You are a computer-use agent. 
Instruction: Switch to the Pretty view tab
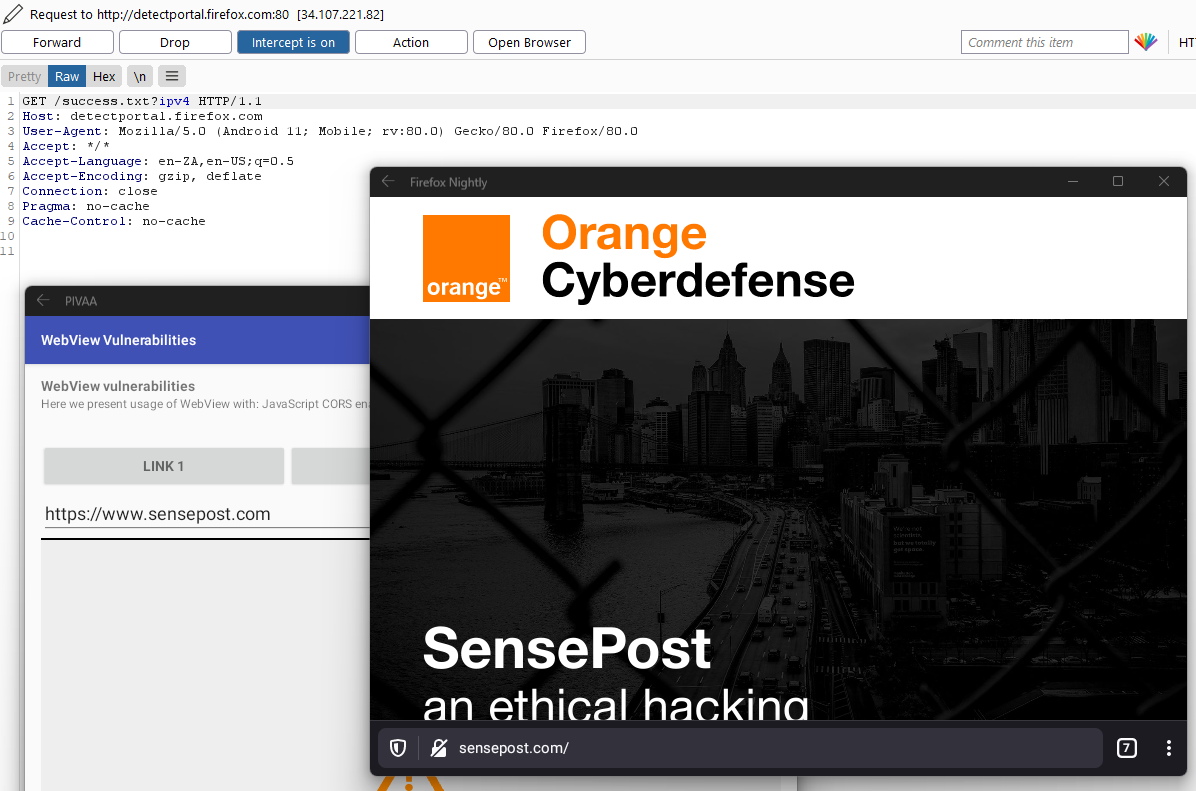[25, 77]
